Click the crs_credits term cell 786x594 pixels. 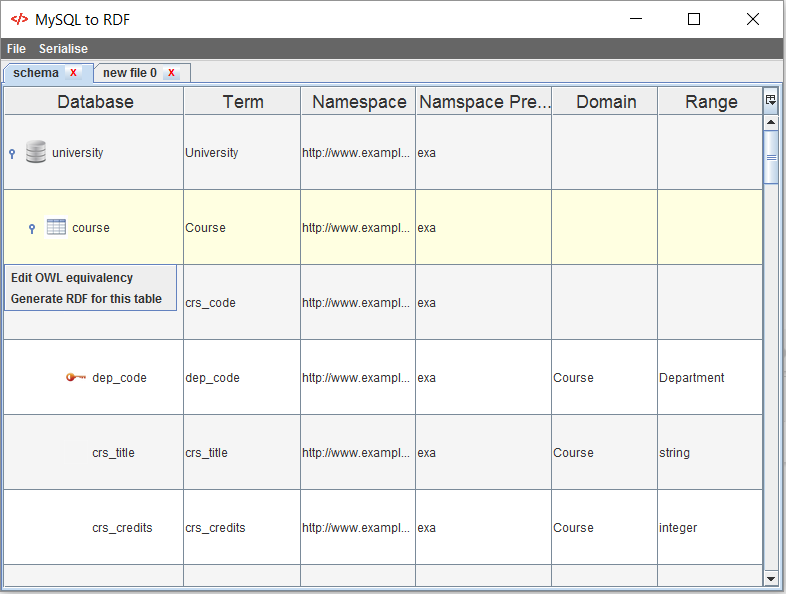tap(242, 527)
